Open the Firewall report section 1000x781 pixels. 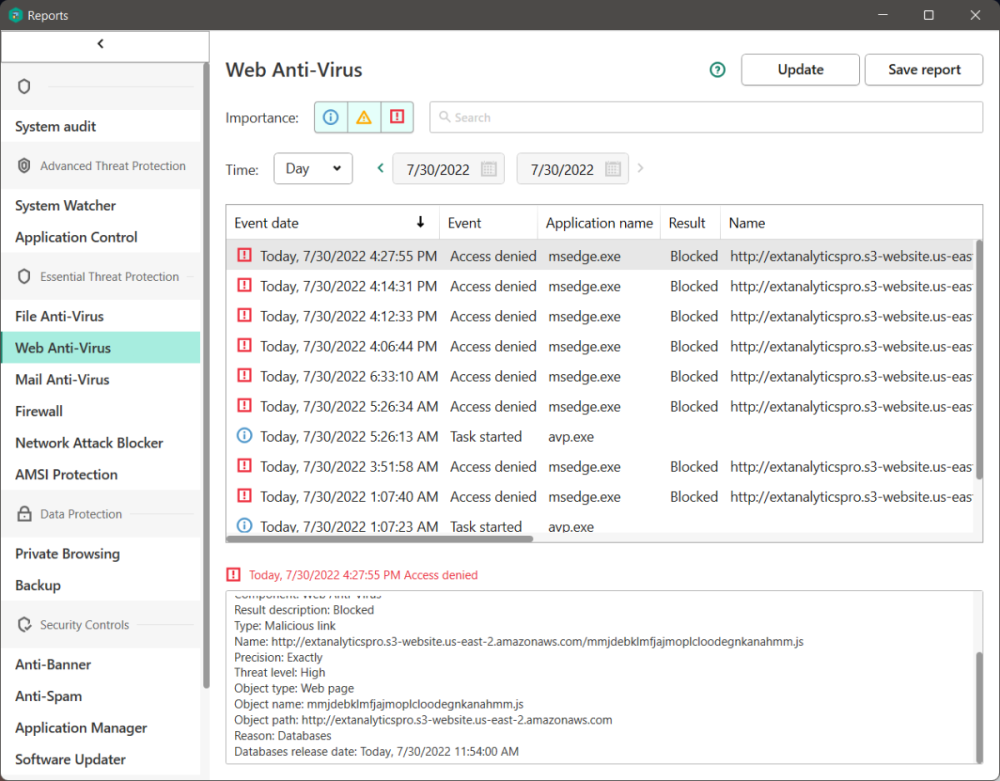pos(39,411)
